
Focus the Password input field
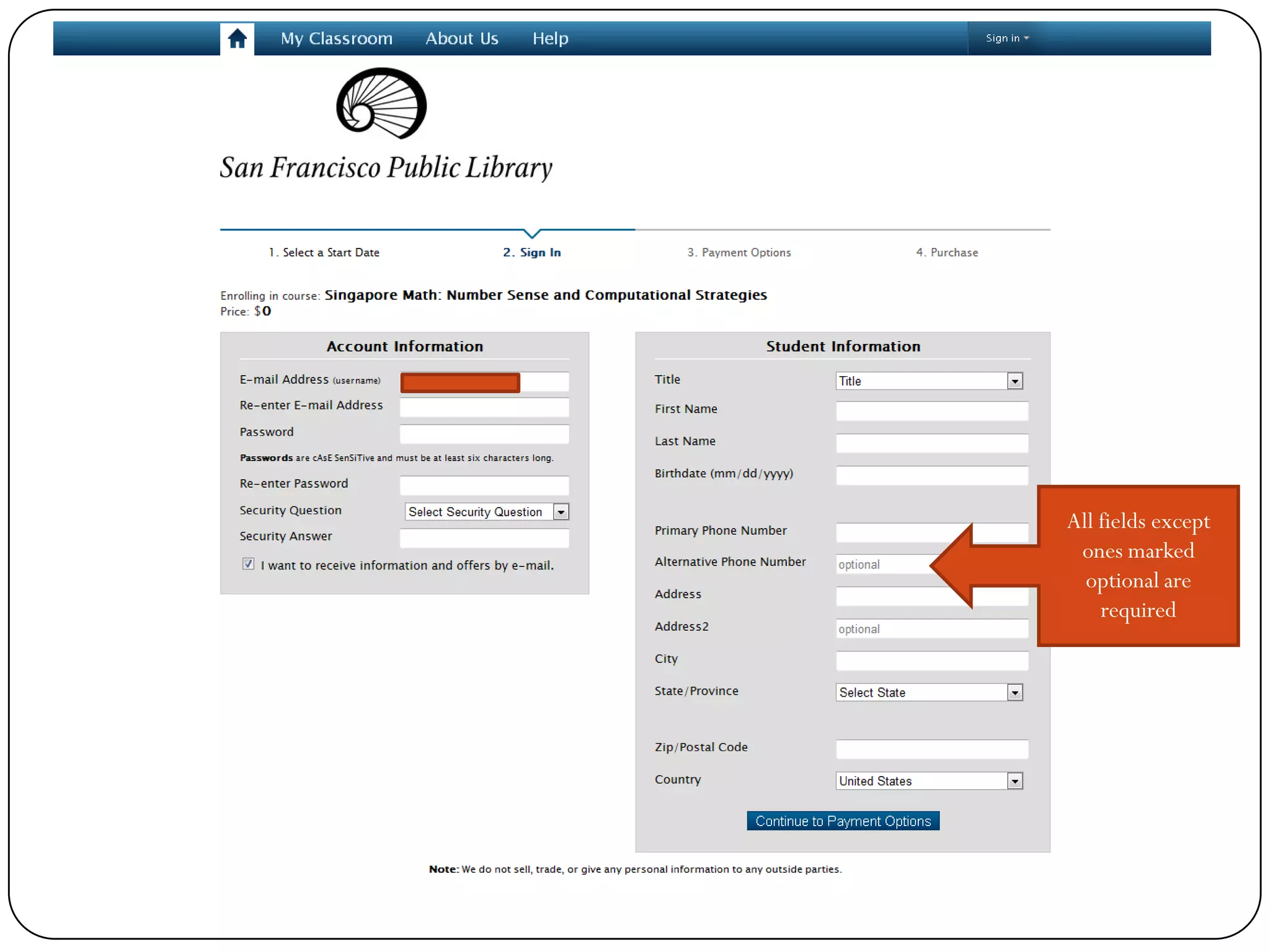(x=484, y=433)
